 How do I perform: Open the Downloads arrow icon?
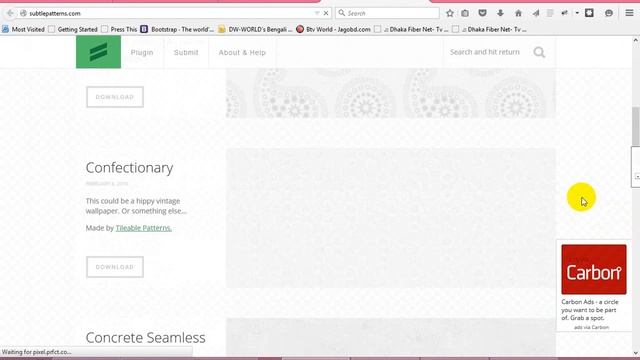click(500, 13)
